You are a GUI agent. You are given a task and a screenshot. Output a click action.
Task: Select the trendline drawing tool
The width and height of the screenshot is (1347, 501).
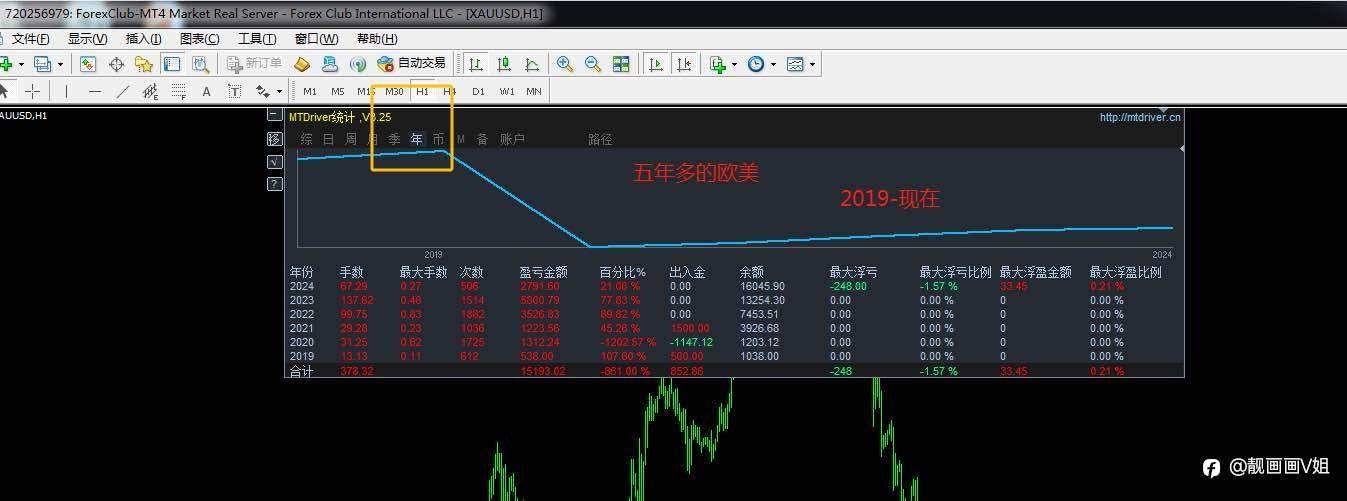[123, 91]
